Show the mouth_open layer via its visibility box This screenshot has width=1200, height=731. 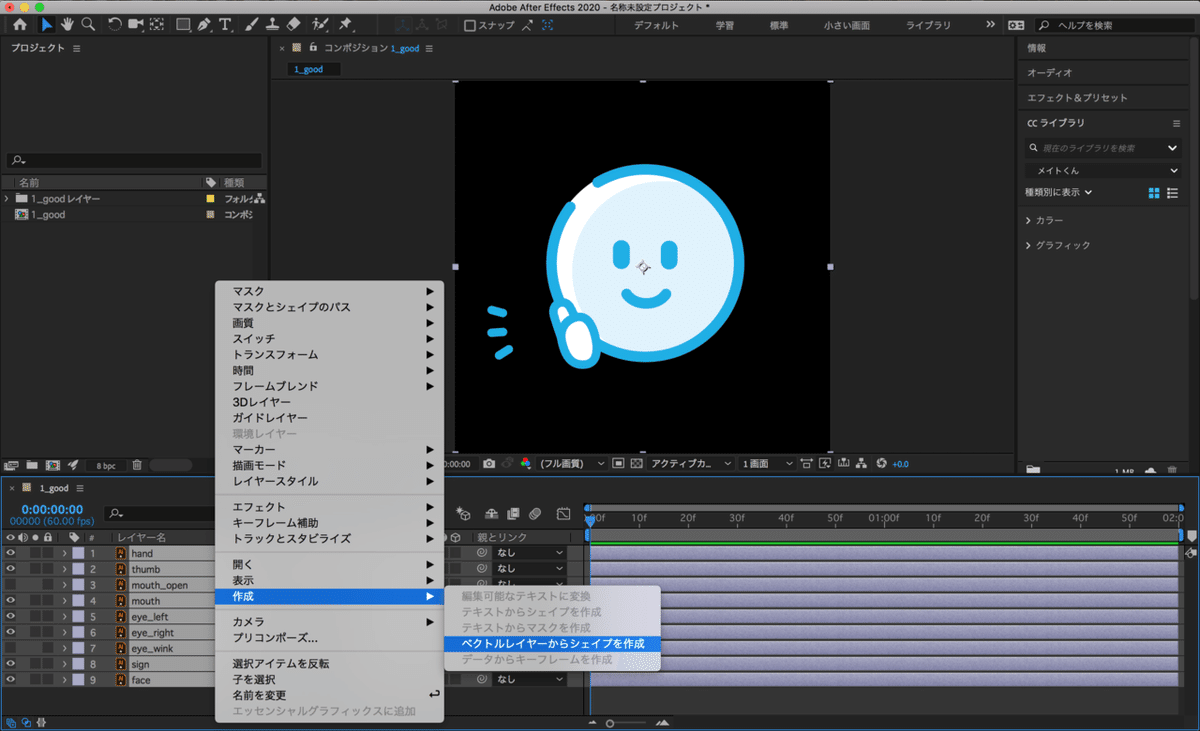pos(11,585)
